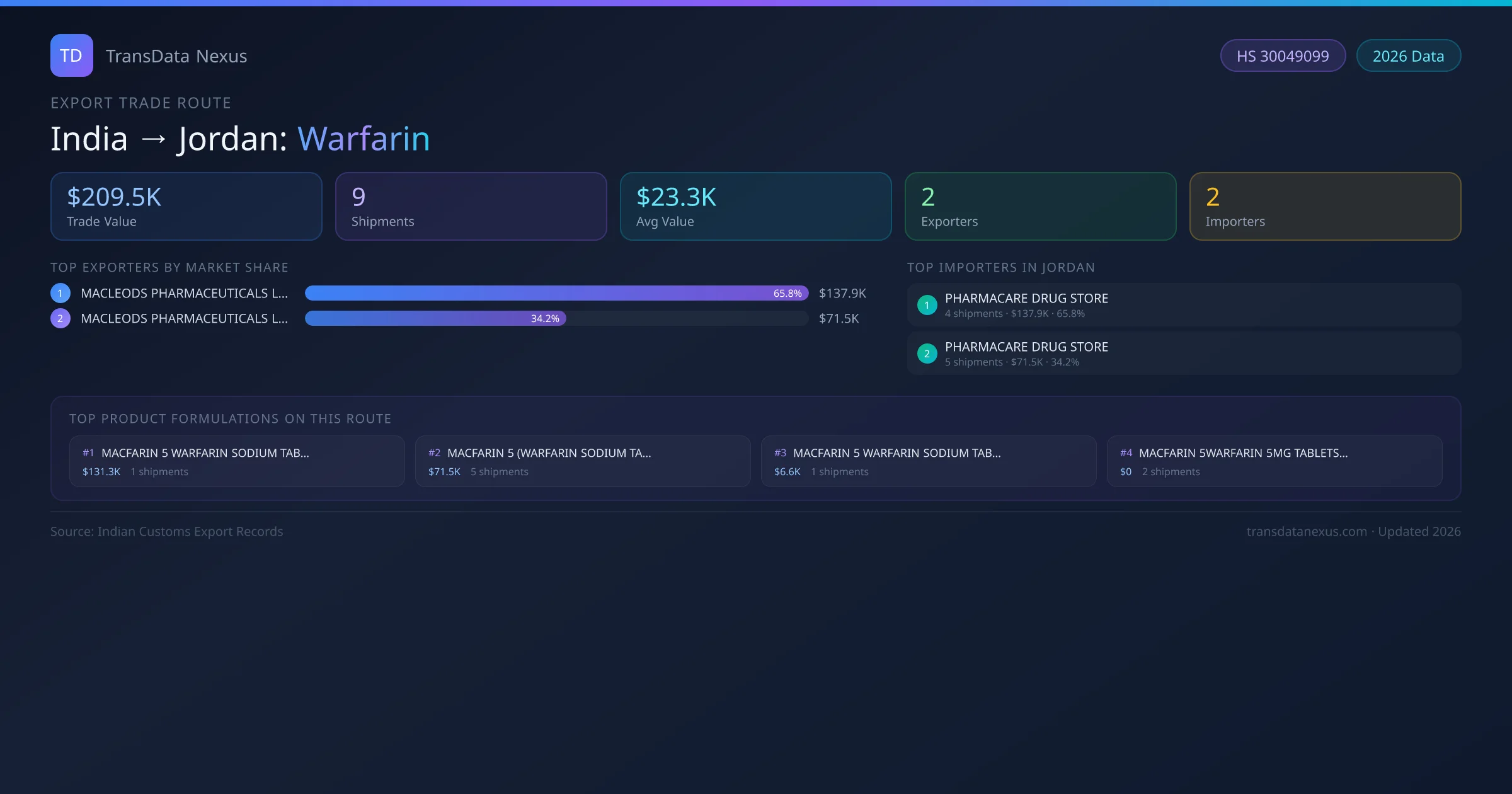Image resolution: width=1512 pixels, height=794 pixels.
Task: Open the $209.5K Trade Value card
Action: [x=186, y=207]
